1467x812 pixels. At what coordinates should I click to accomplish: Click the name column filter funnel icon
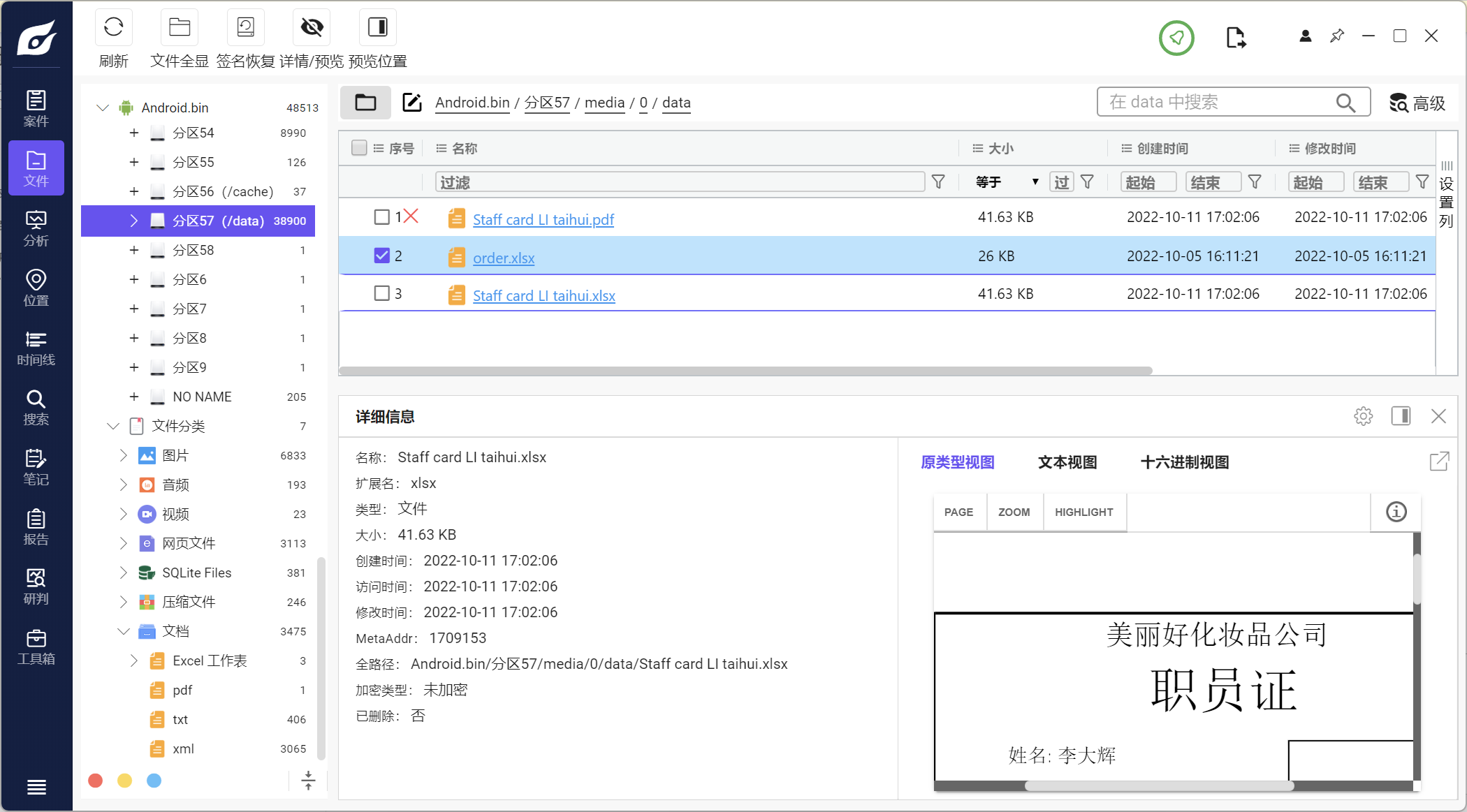tap(938, 182)
